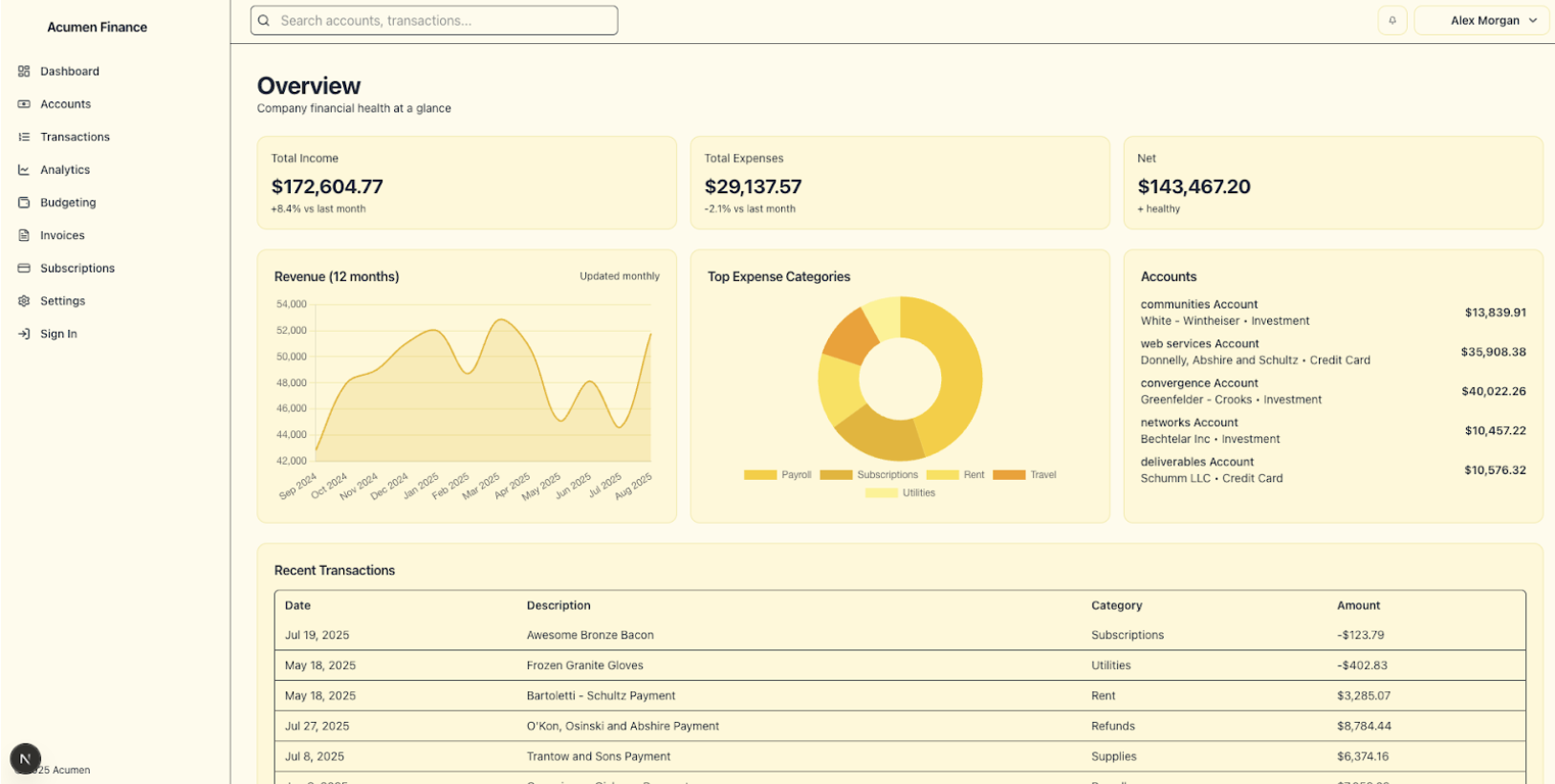Click the Budgeting icon in sidebar

(24, 203)
